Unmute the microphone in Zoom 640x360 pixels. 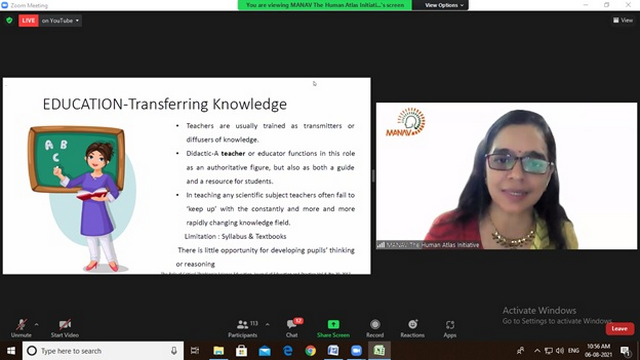(21, 328)
